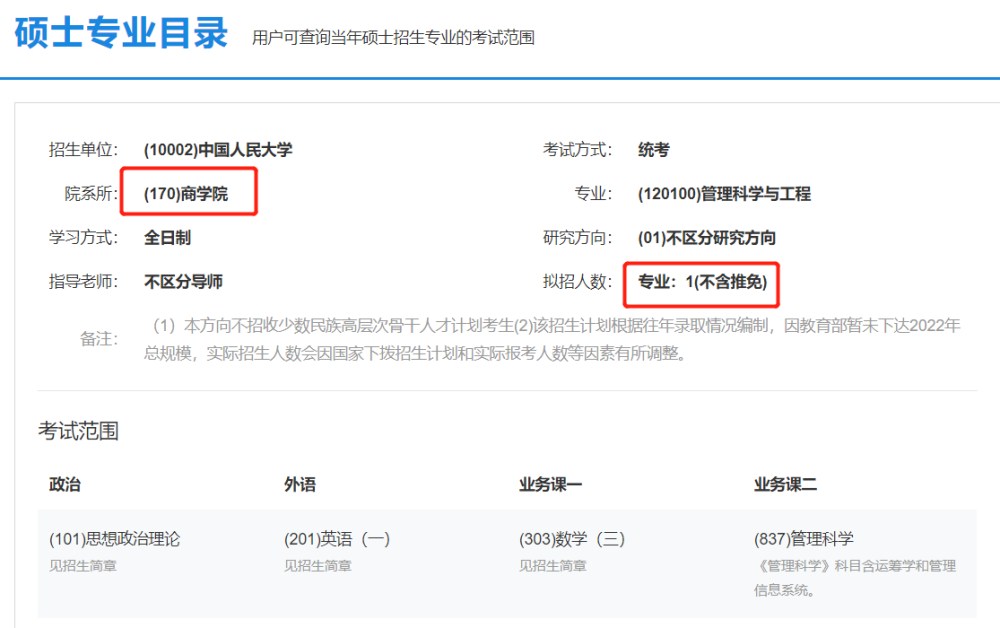The width and height of the screenshot is (1000, 628).
Task: Click the 研究方向 label
Action: 578,238
